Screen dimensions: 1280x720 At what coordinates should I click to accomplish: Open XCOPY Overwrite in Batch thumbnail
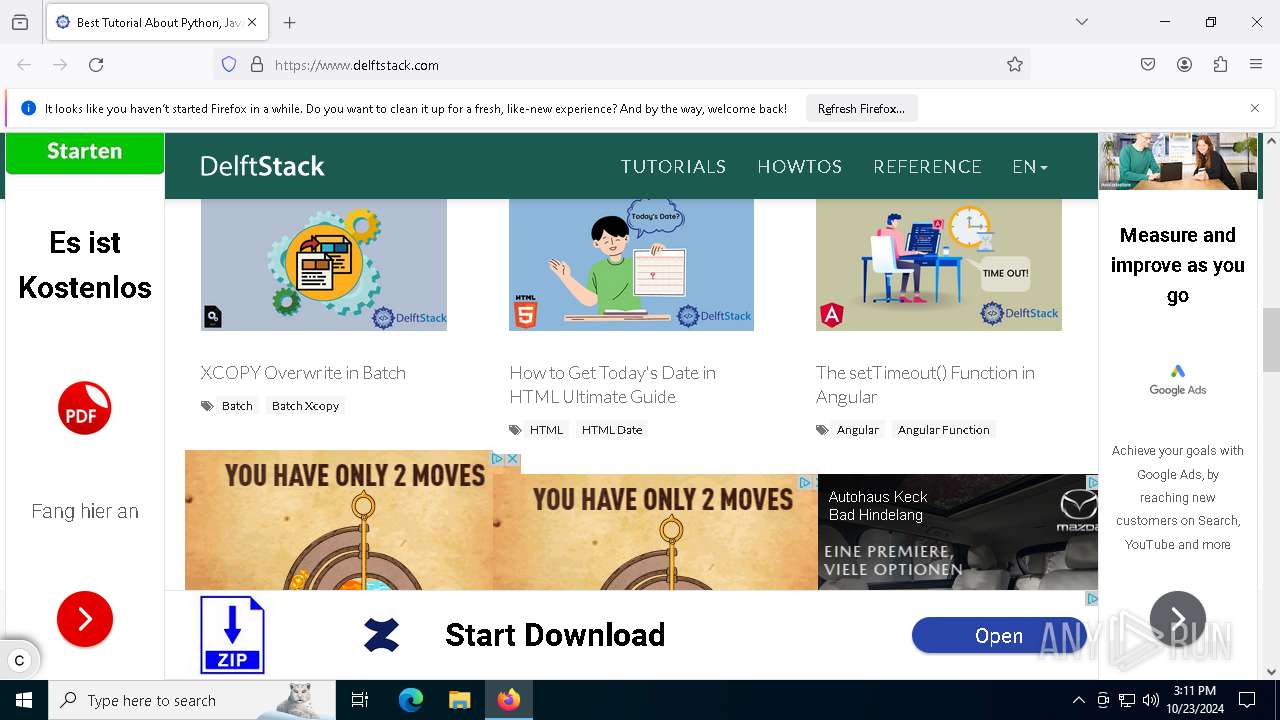point(324,265)
